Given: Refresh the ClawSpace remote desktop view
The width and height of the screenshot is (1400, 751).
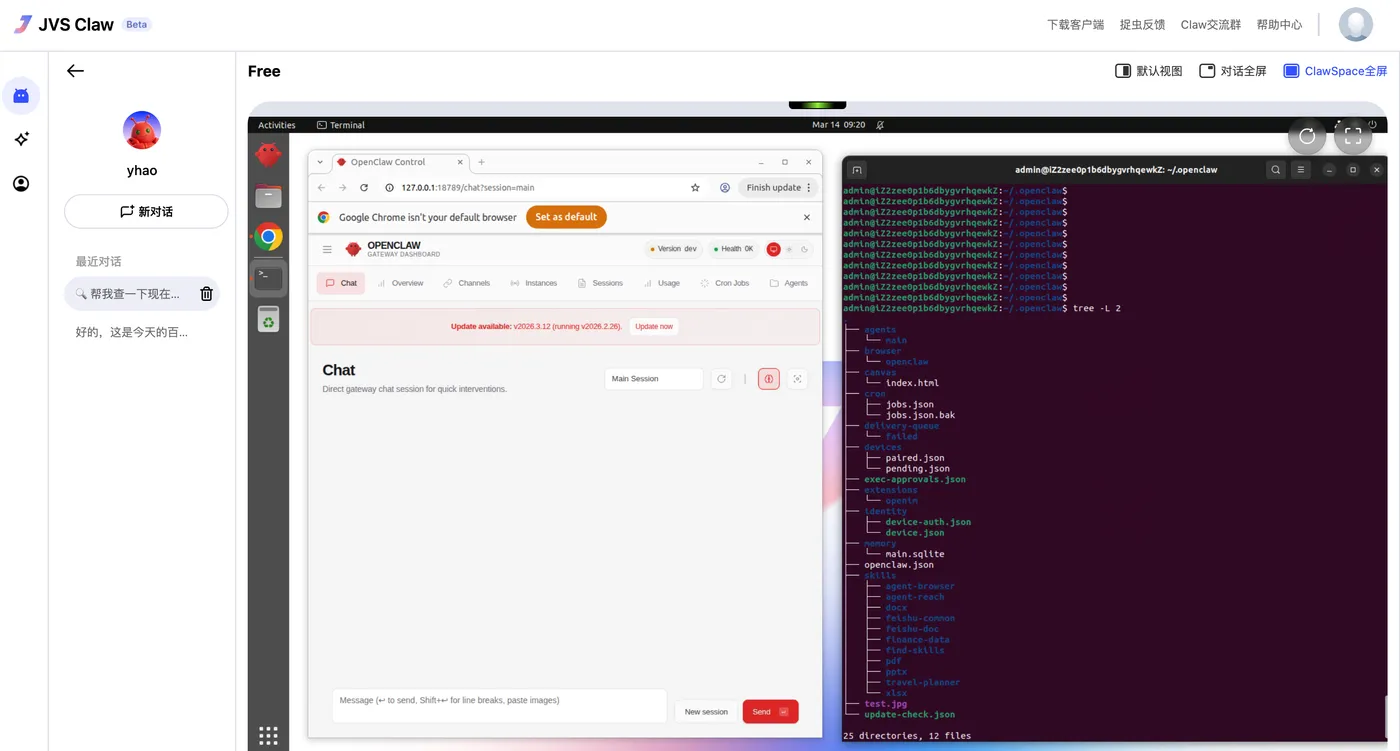Looking at the screenshot, I should [1306, 136].
